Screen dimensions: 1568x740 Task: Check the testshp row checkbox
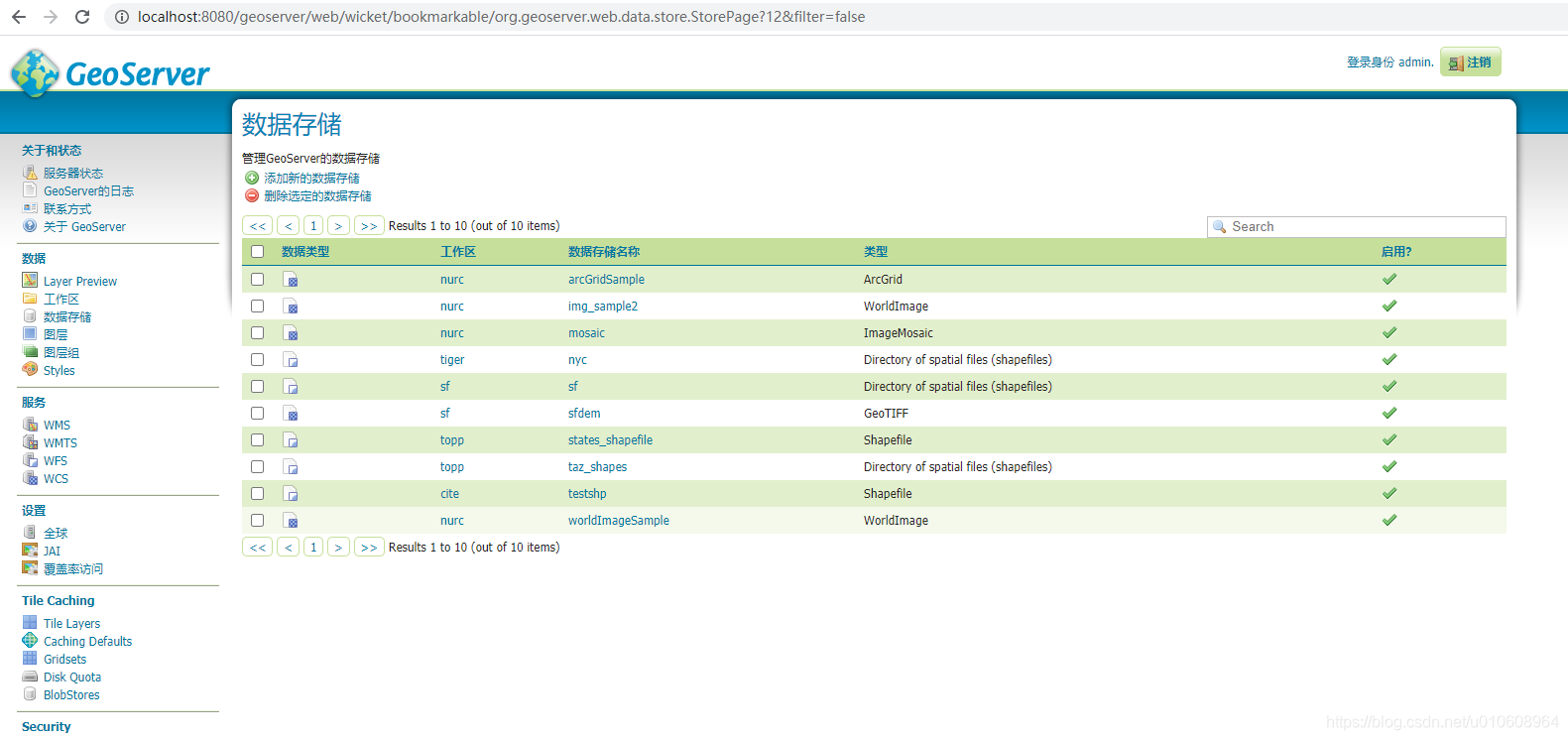coord(258,494)
